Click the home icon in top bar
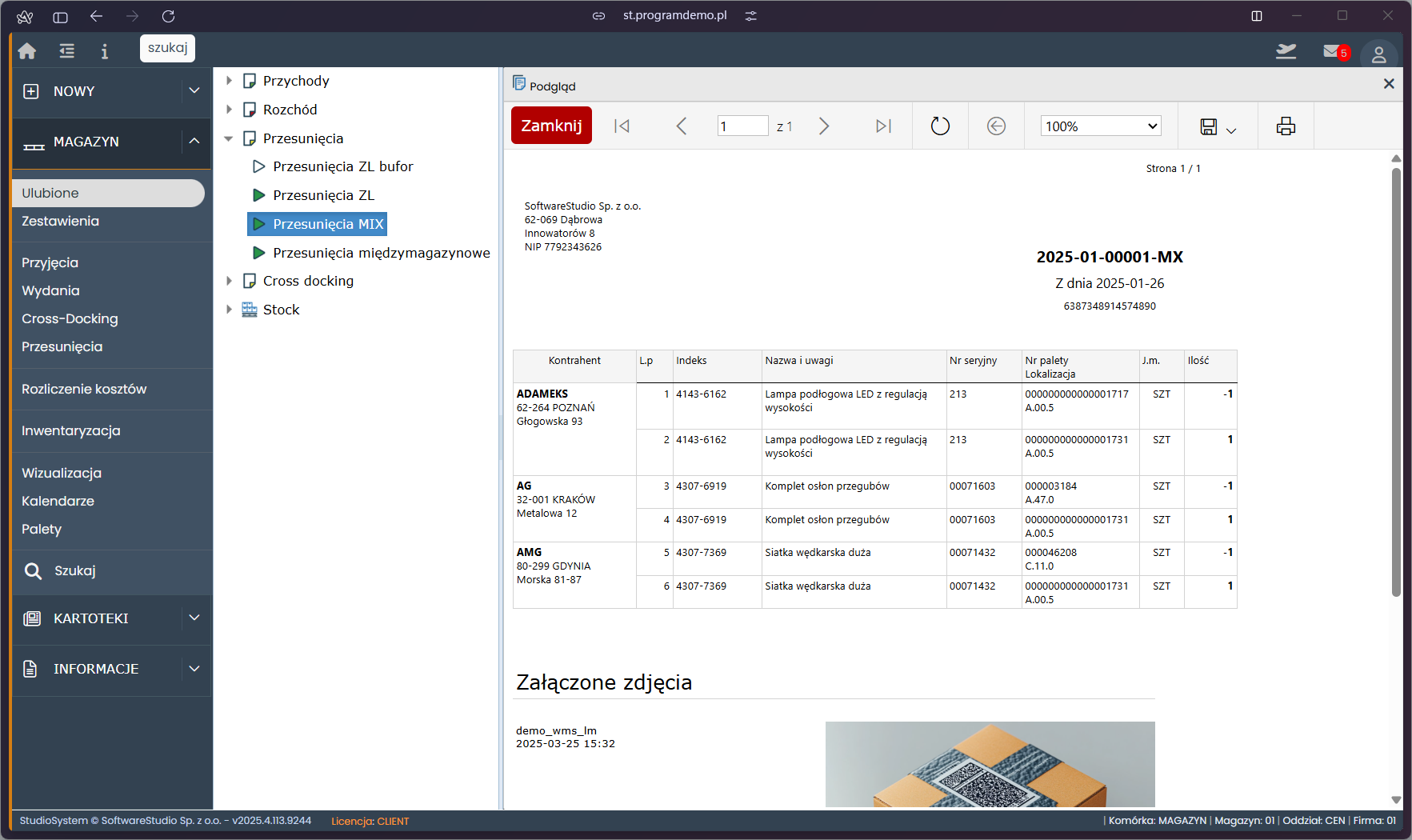 [27, 51]
